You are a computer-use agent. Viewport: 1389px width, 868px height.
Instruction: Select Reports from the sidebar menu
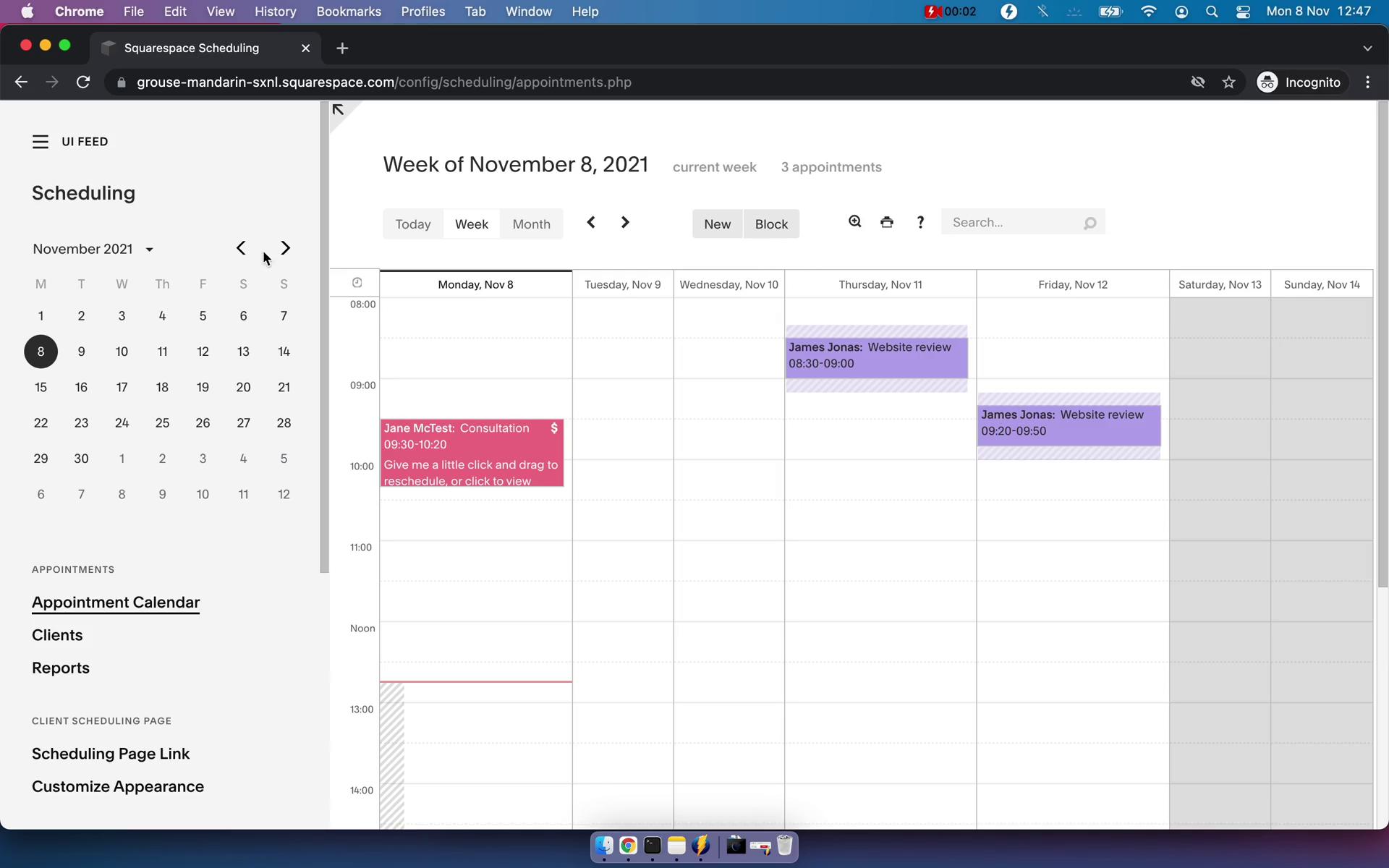coord(60,667)
